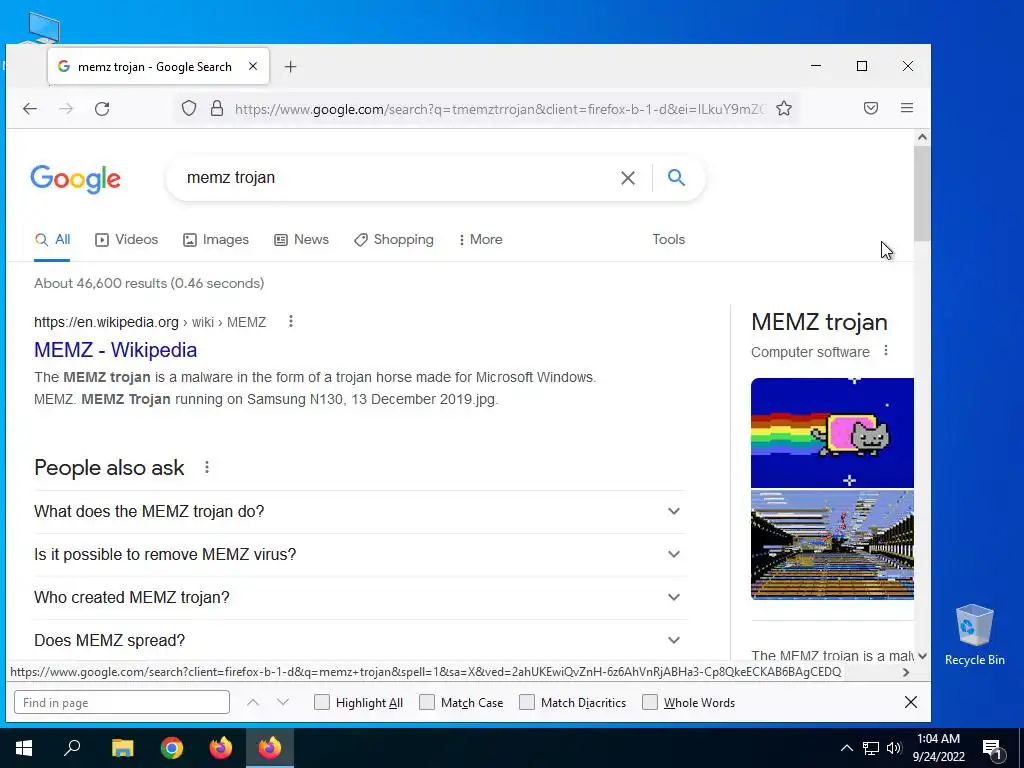Screen dimensions: 1024x768
Task: Open options for Wikipedia result
Action: tap(291, 321)
